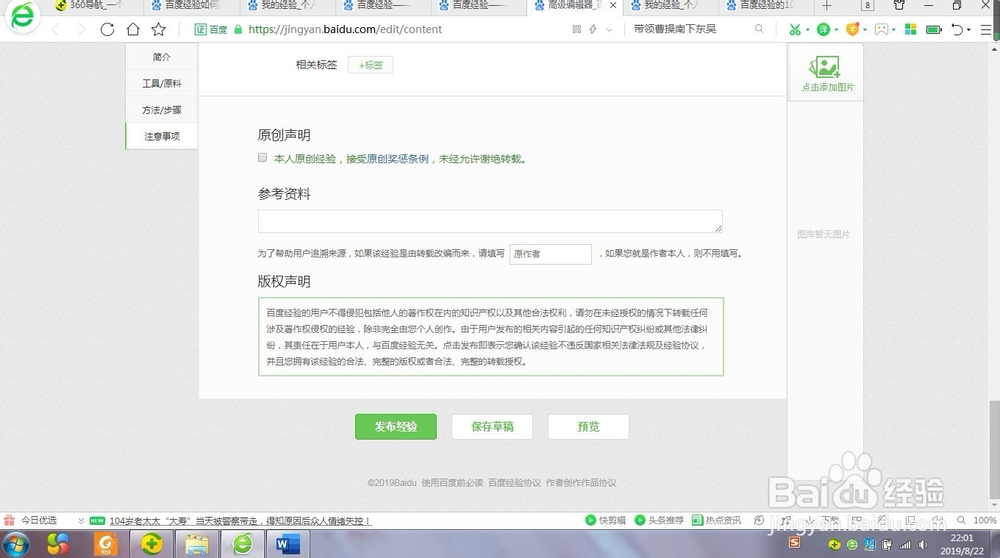The width and height of the screenshot is (1000, 558).
Task: Click the 360 browser logo icon
Action: pyautogui.click(x=23, y=17)
